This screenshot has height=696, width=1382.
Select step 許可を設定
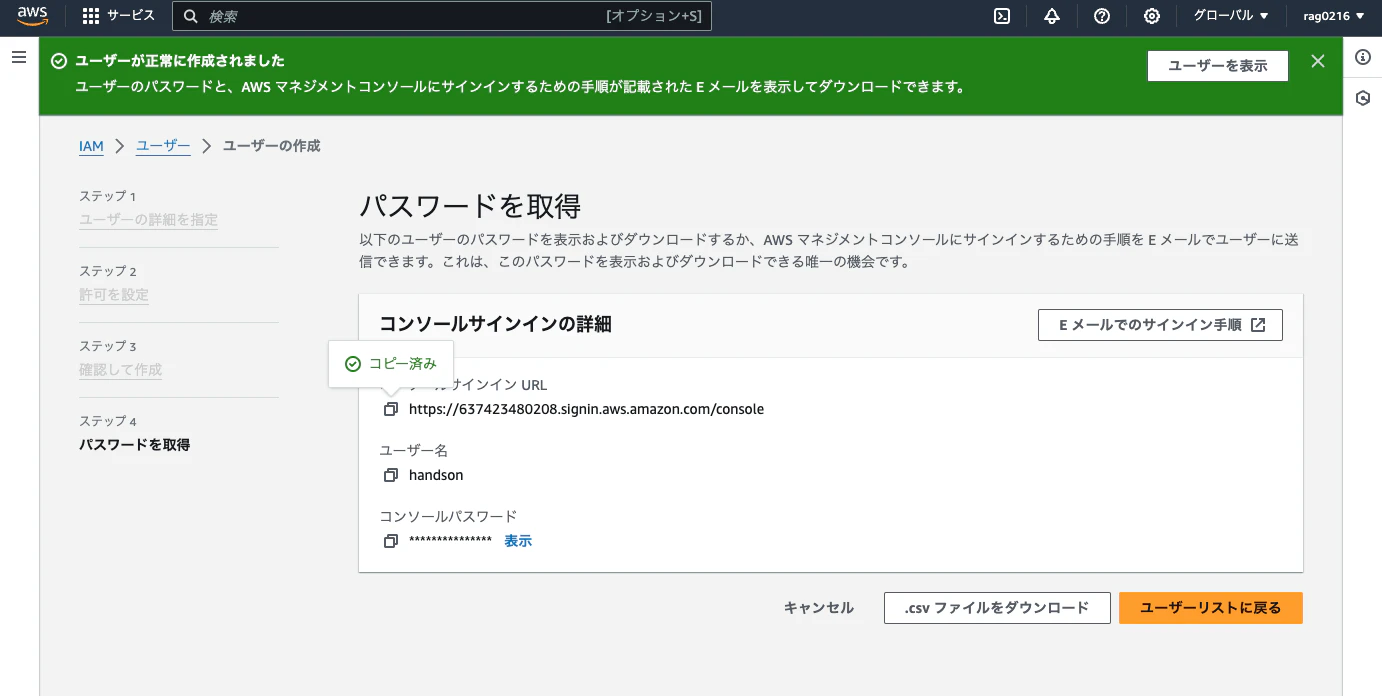[114, 295]
